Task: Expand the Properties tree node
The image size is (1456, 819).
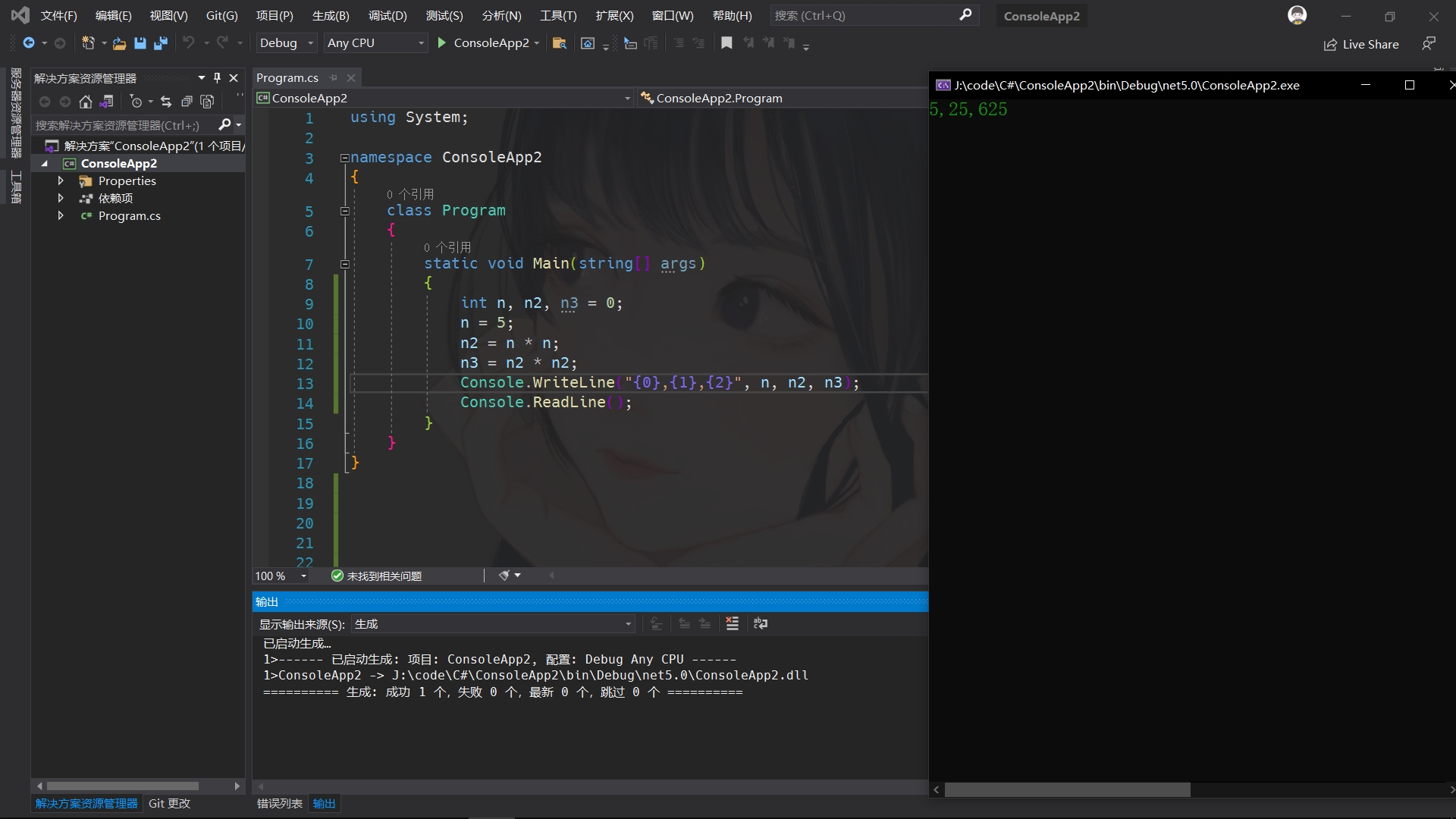Action: 61,181
